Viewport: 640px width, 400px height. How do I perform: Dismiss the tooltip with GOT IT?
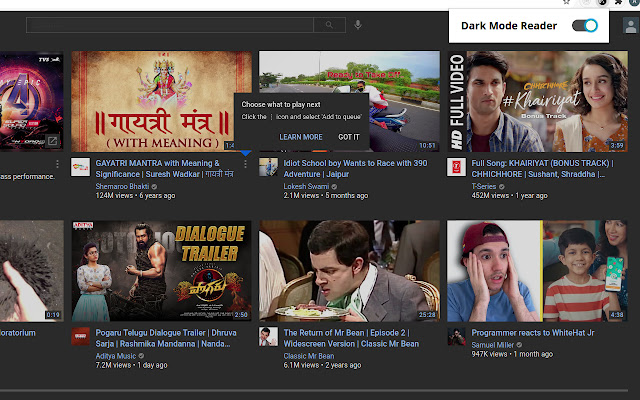pos(349,137)
